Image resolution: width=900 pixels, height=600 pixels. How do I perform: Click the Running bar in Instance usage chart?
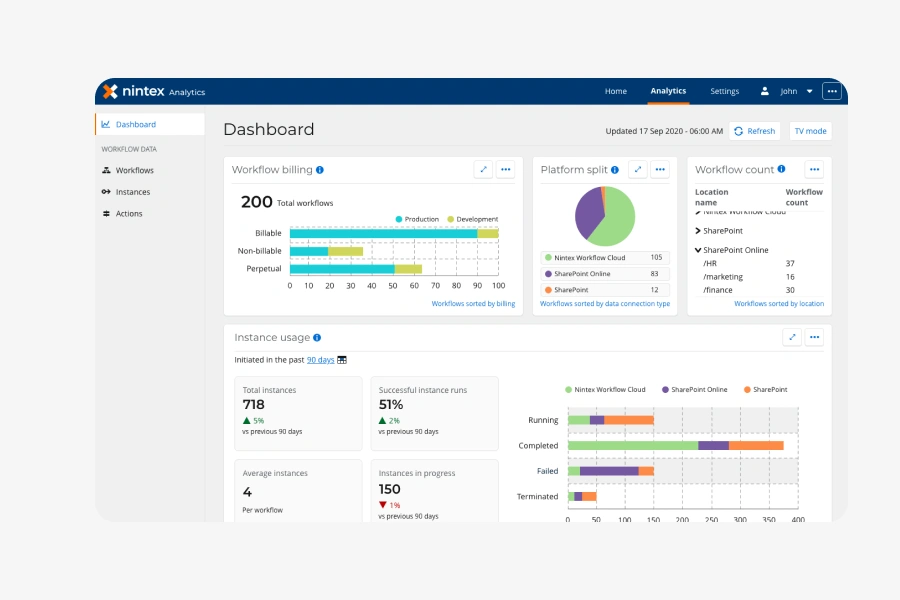tap(611, 420)
